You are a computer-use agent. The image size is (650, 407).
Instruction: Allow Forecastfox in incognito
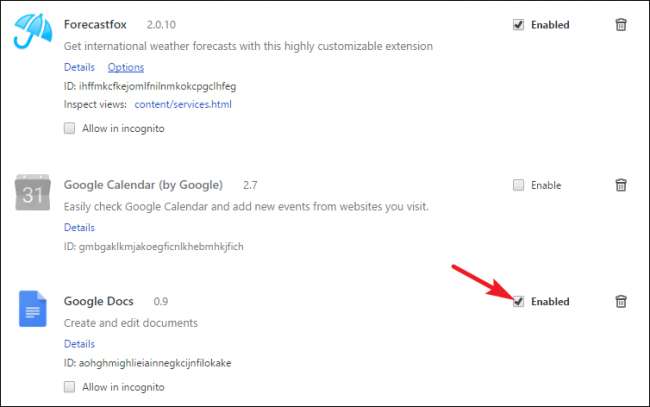[x=70, y=128]
